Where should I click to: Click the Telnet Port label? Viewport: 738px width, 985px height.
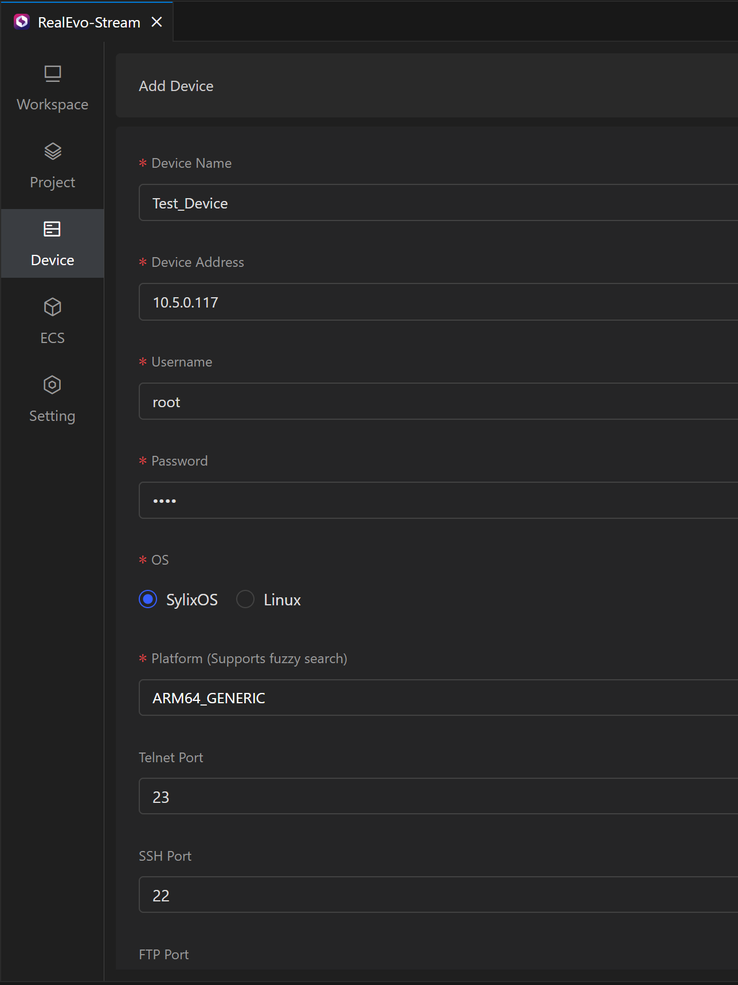point(171,757)
